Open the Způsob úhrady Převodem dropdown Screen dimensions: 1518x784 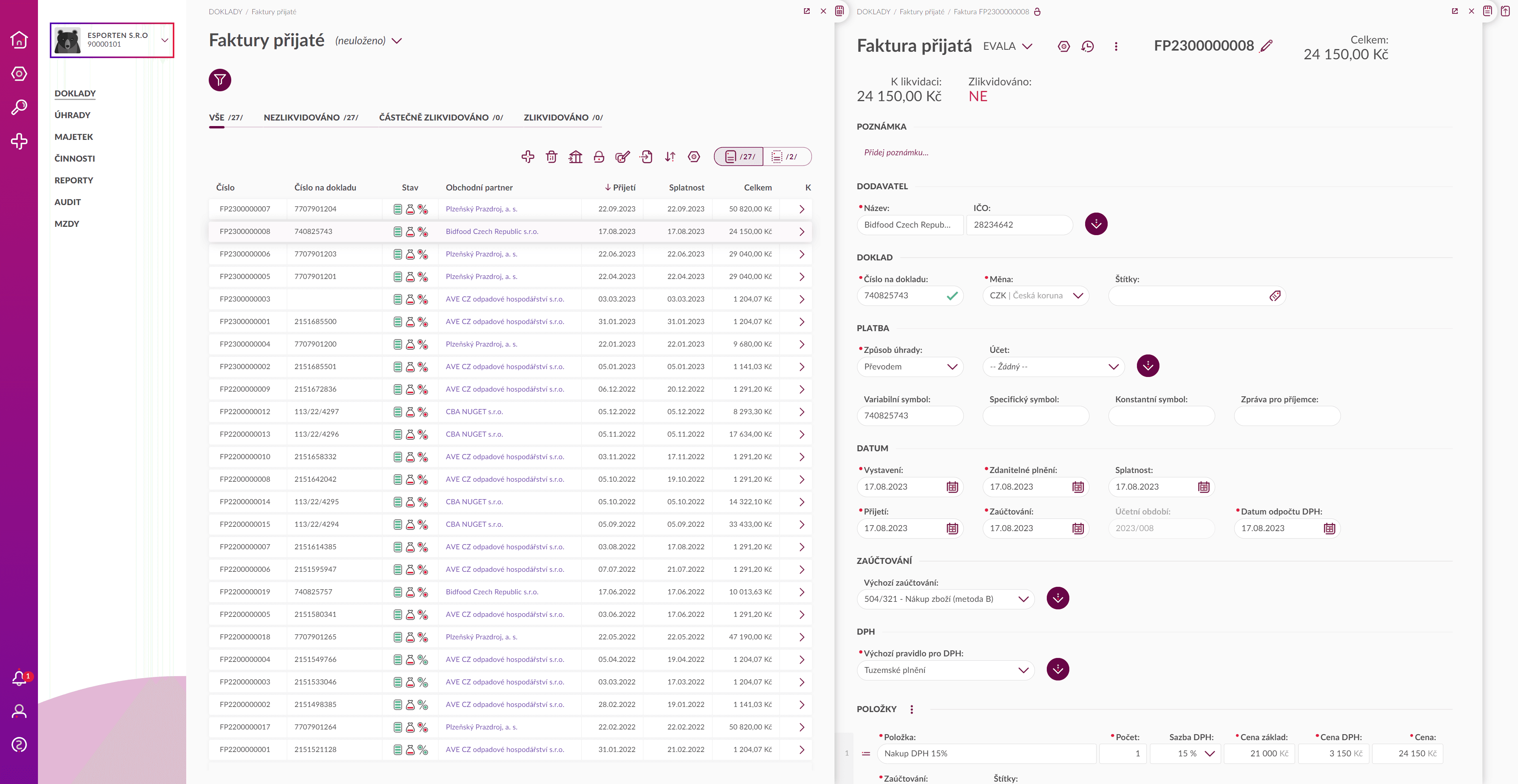[x=910, y=367]
